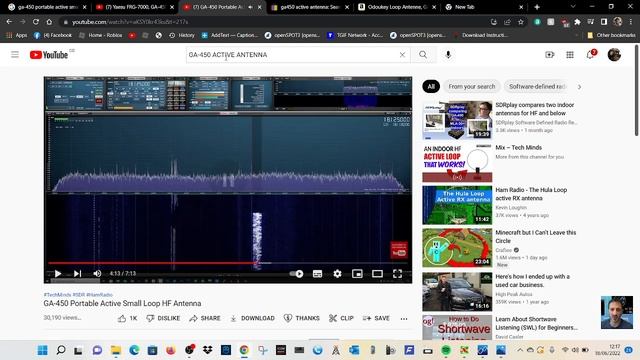Open YouTube guide hamburger menu
The image size is (640, 360).
pos(15,54)
